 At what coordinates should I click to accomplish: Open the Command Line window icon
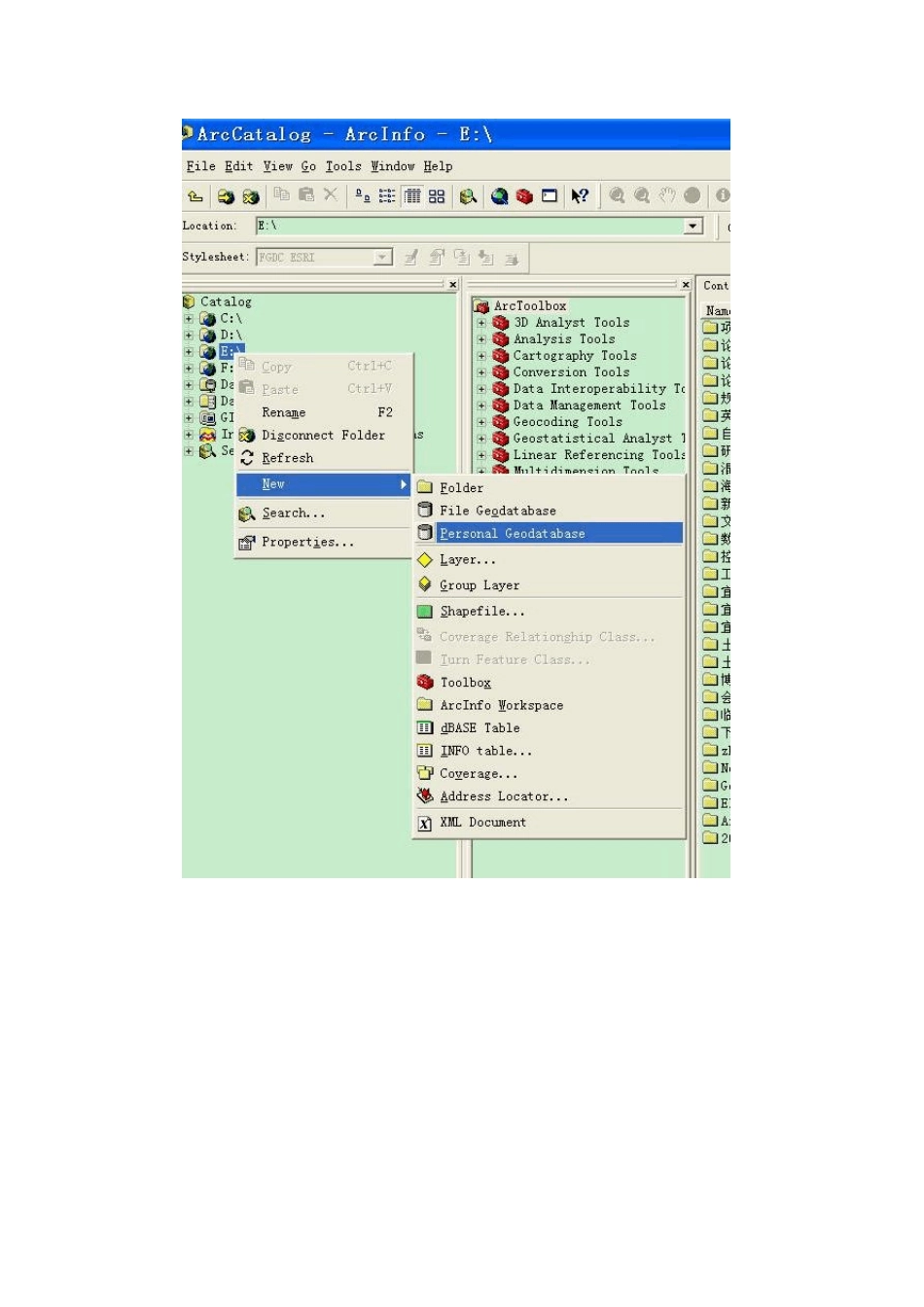(550, 196)
